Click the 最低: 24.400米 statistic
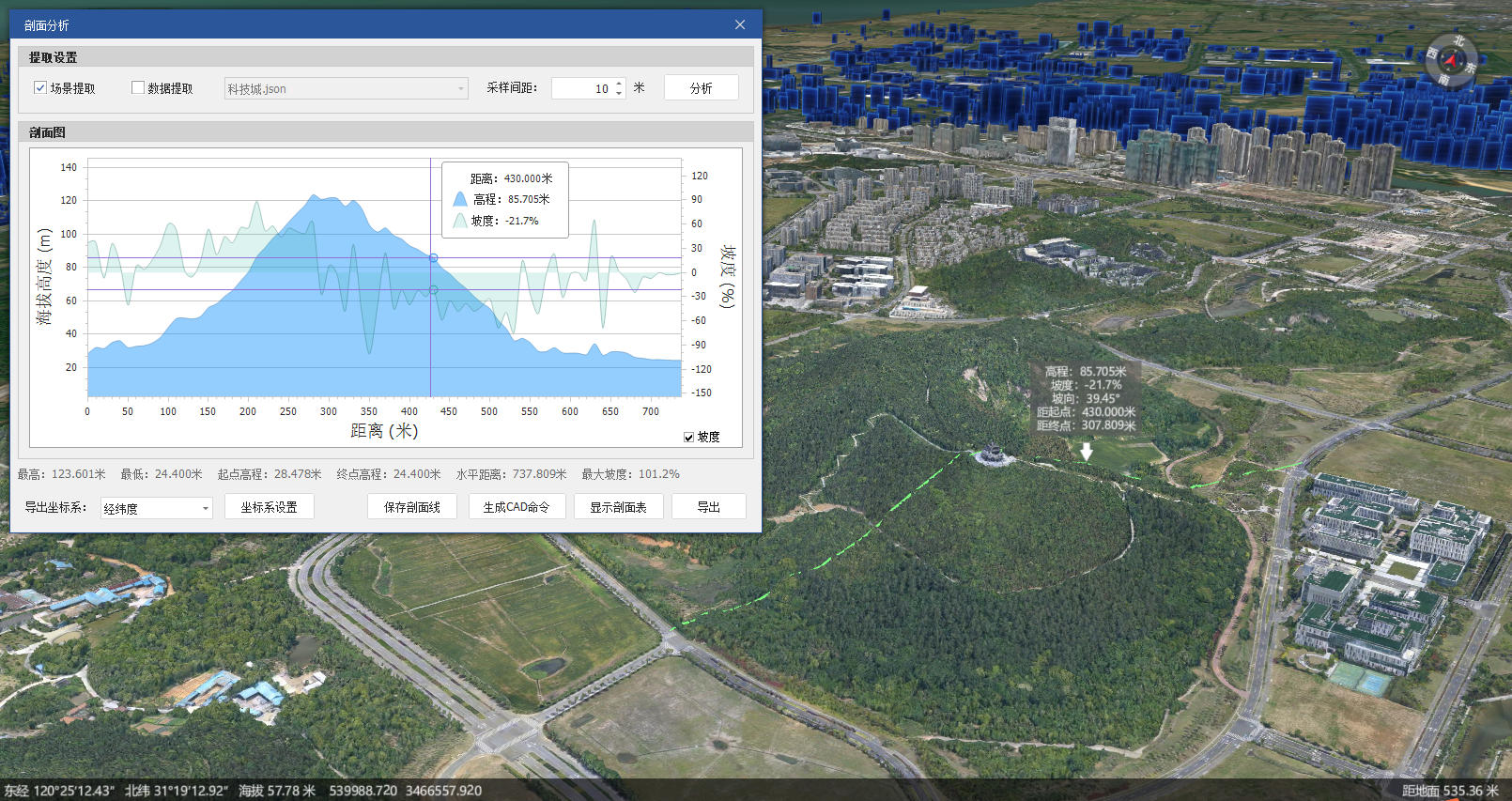 [162, 474]
